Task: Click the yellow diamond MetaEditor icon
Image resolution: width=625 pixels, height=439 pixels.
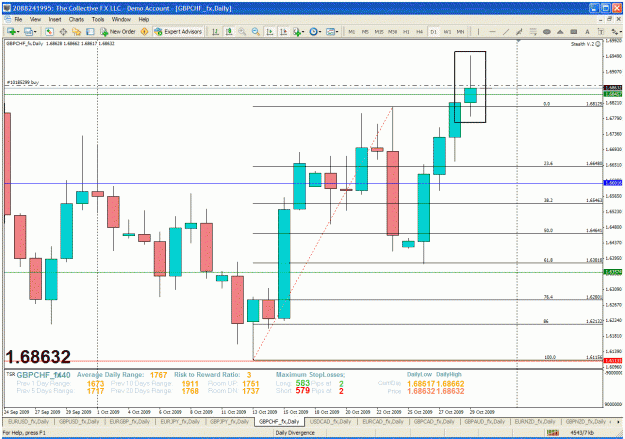Action: coord(144,31)
